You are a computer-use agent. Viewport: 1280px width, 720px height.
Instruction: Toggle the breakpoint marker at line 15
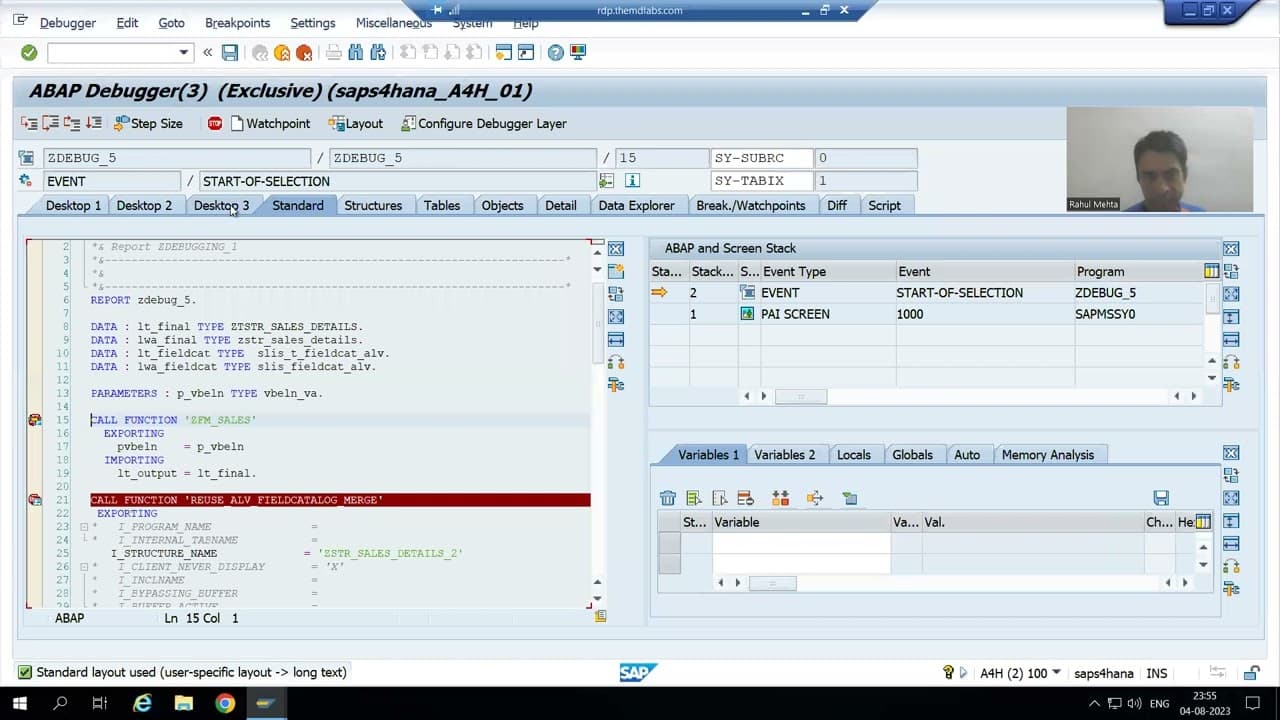point(35,420)
